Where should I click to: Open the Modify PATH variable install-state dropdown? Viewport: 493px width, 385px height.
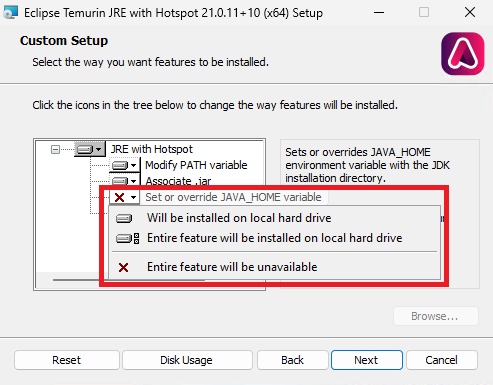pyautogui.click(x=125, y=165)
